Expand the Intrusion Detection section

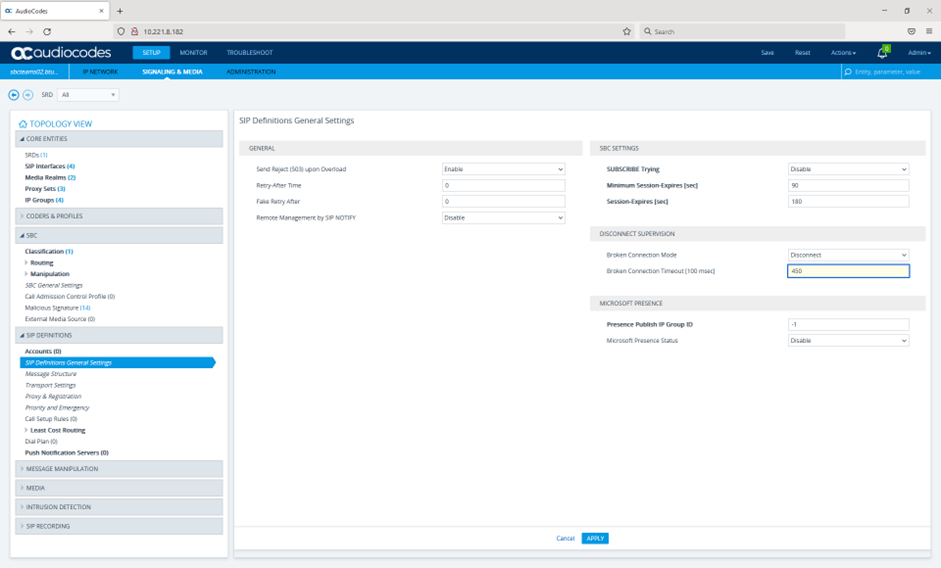tap(119, 507)
